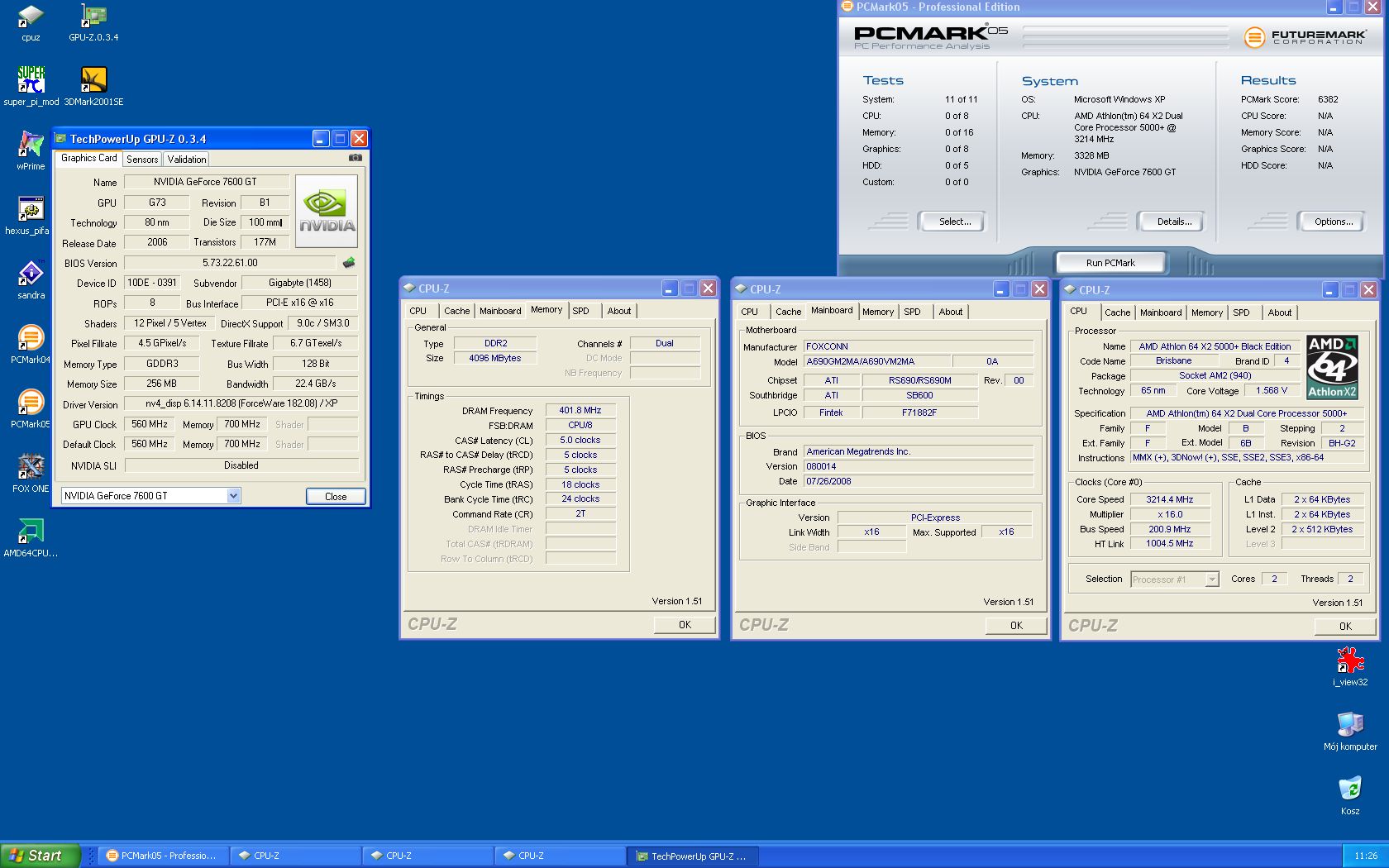
Task: Select the PCMark05 desktop icon
Action: pyautogui.click(x=31, y=408)
